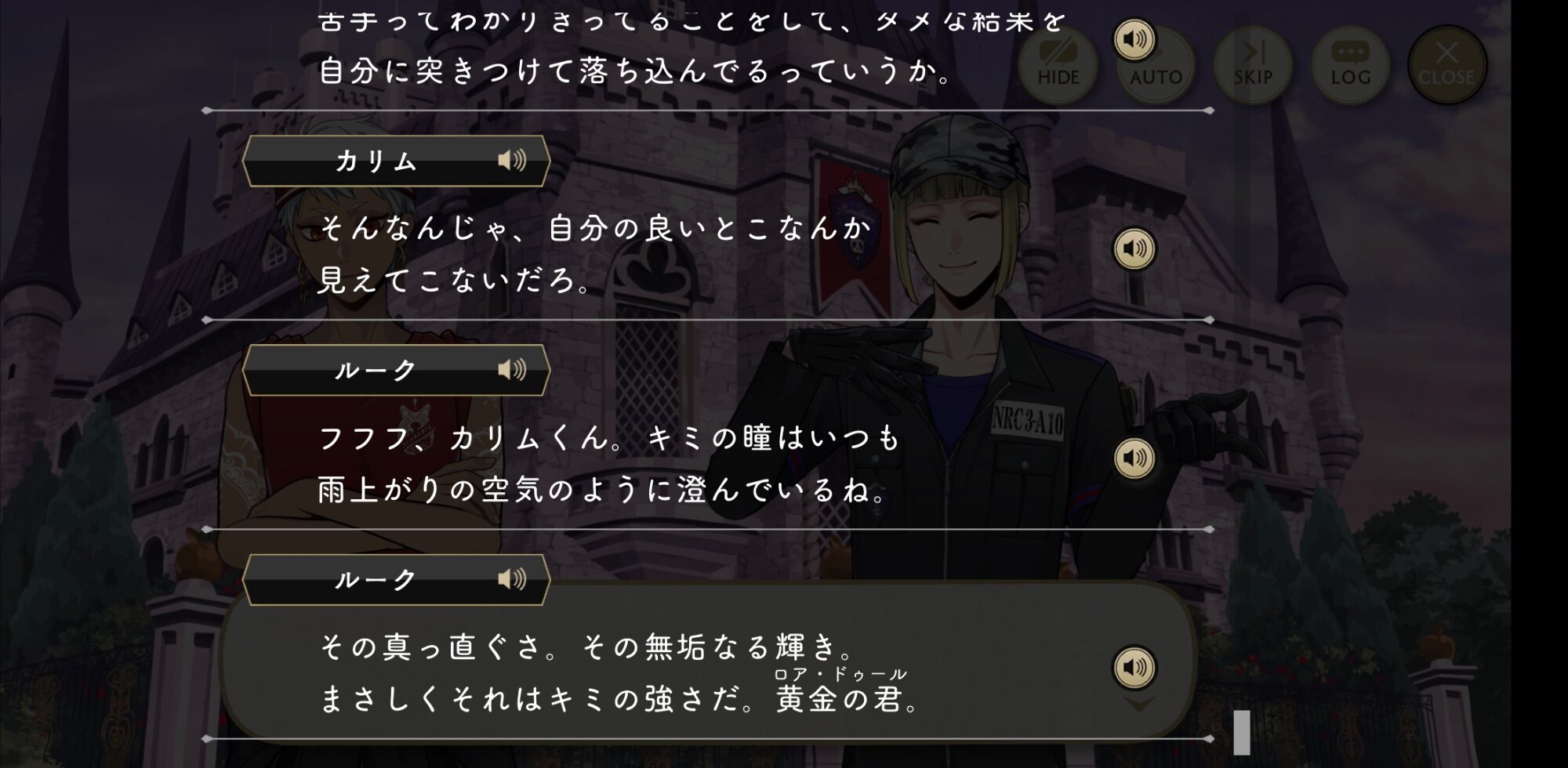Play voice for top partial dialogue line

1134,39
